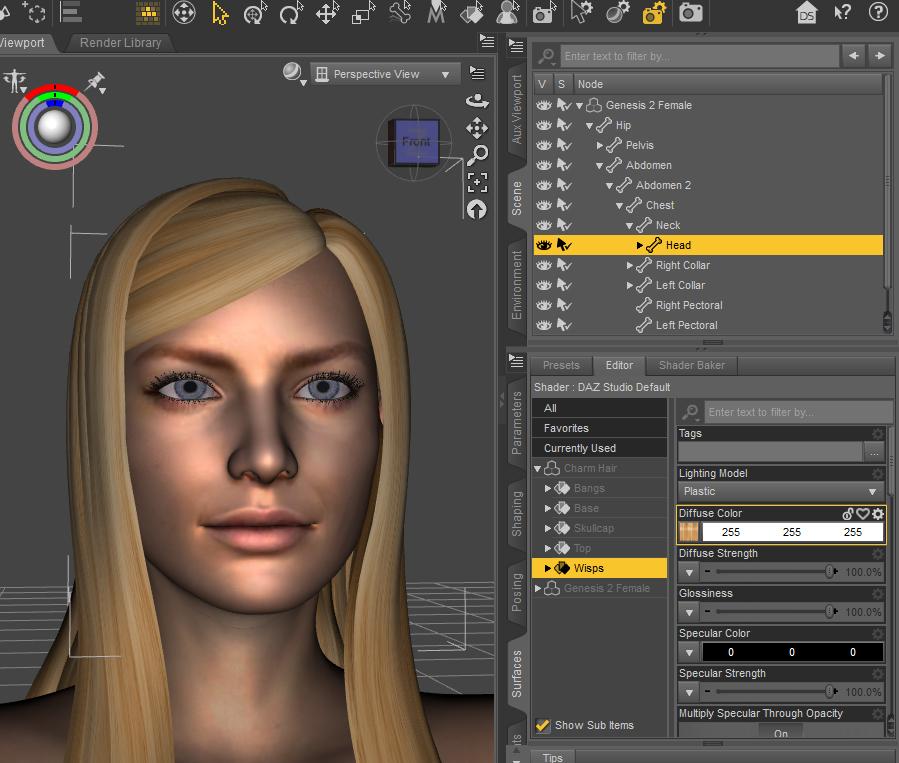899x763 pixels.
Task: Open the Lighting Model Plastic dropdown
Action: [780, 491]
